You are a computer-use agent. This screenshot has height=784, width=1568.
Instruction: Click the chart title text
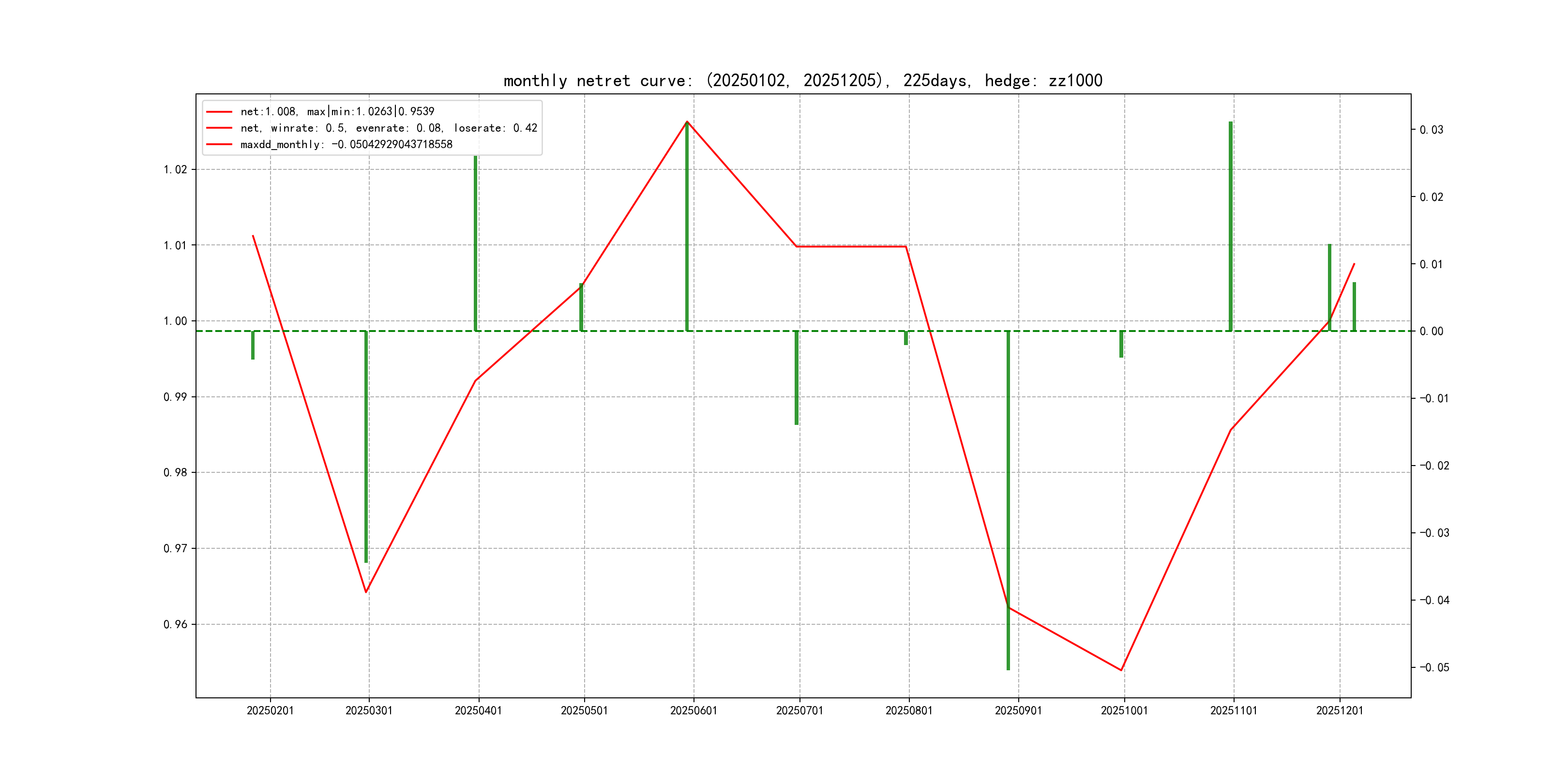pos(802,80)
